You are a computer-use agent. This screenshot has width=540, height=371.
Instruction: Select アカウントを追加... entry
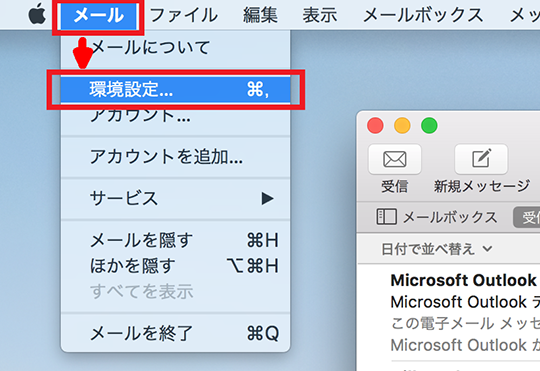[x=175, y=157]
